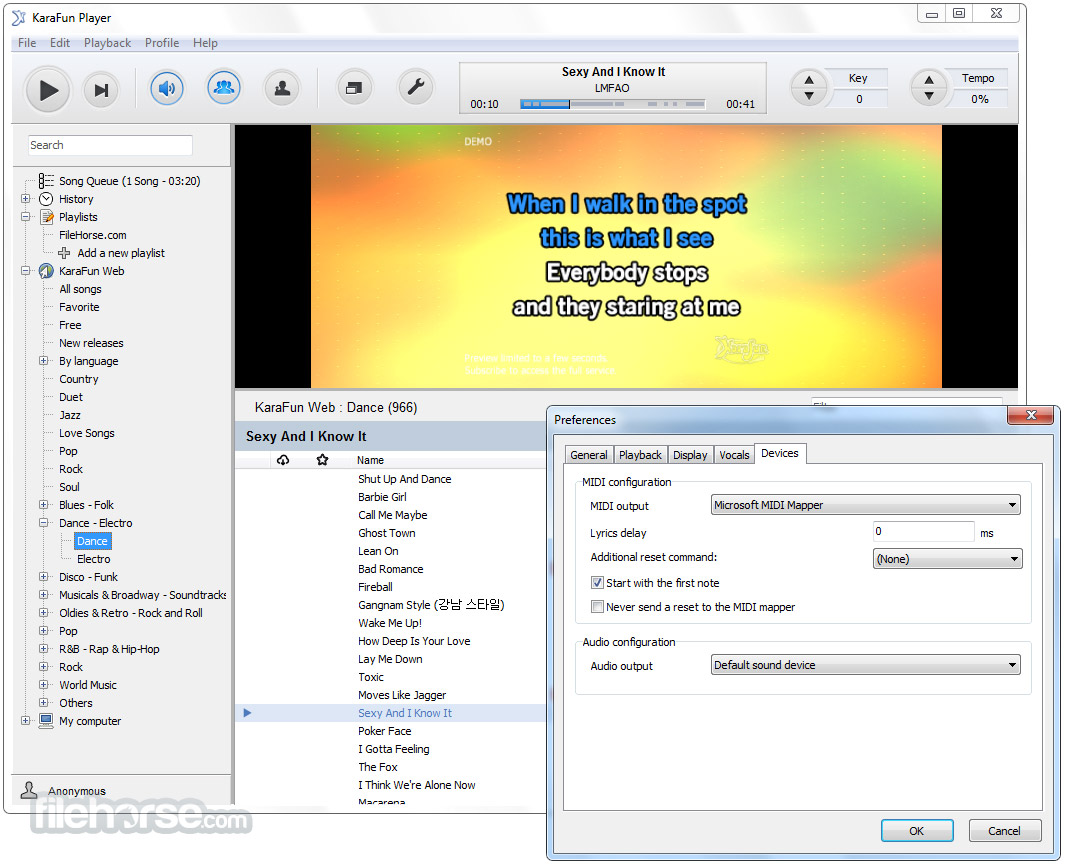Click the Play button in toolbar
Screen dimensions: 1065x864
(48, 90)
